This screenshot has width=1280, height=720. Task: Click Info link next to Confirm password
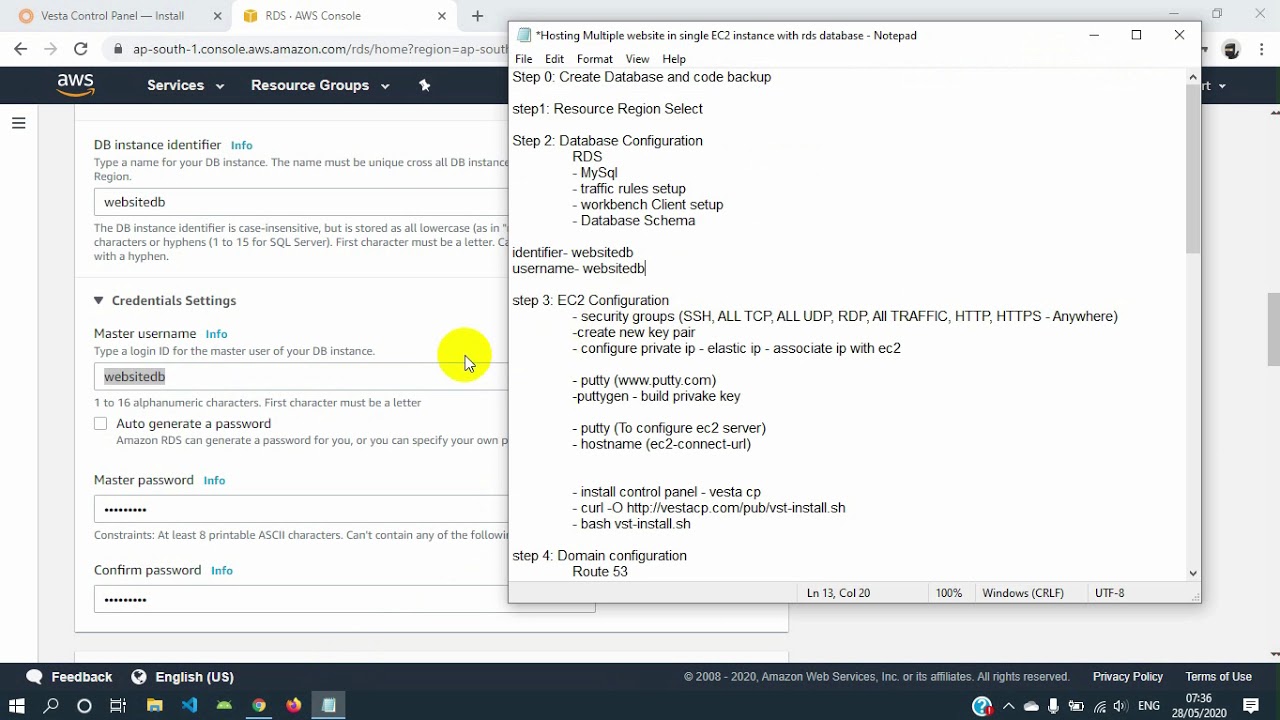[x=222, y=570]
